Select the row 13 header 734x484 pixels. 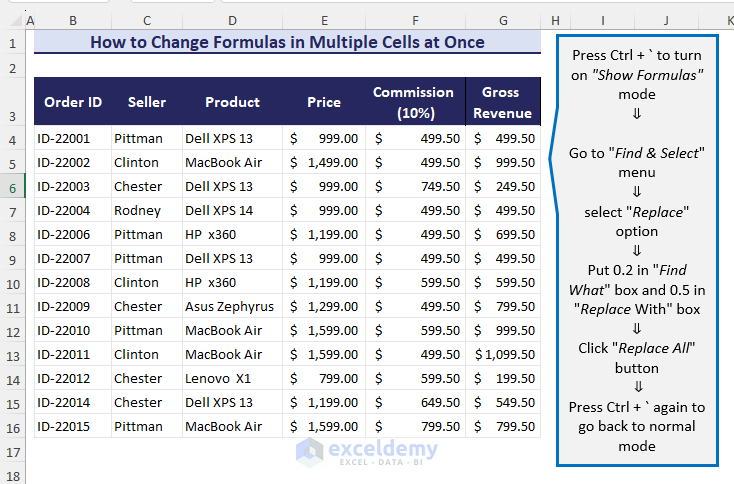tap(12, 355)
